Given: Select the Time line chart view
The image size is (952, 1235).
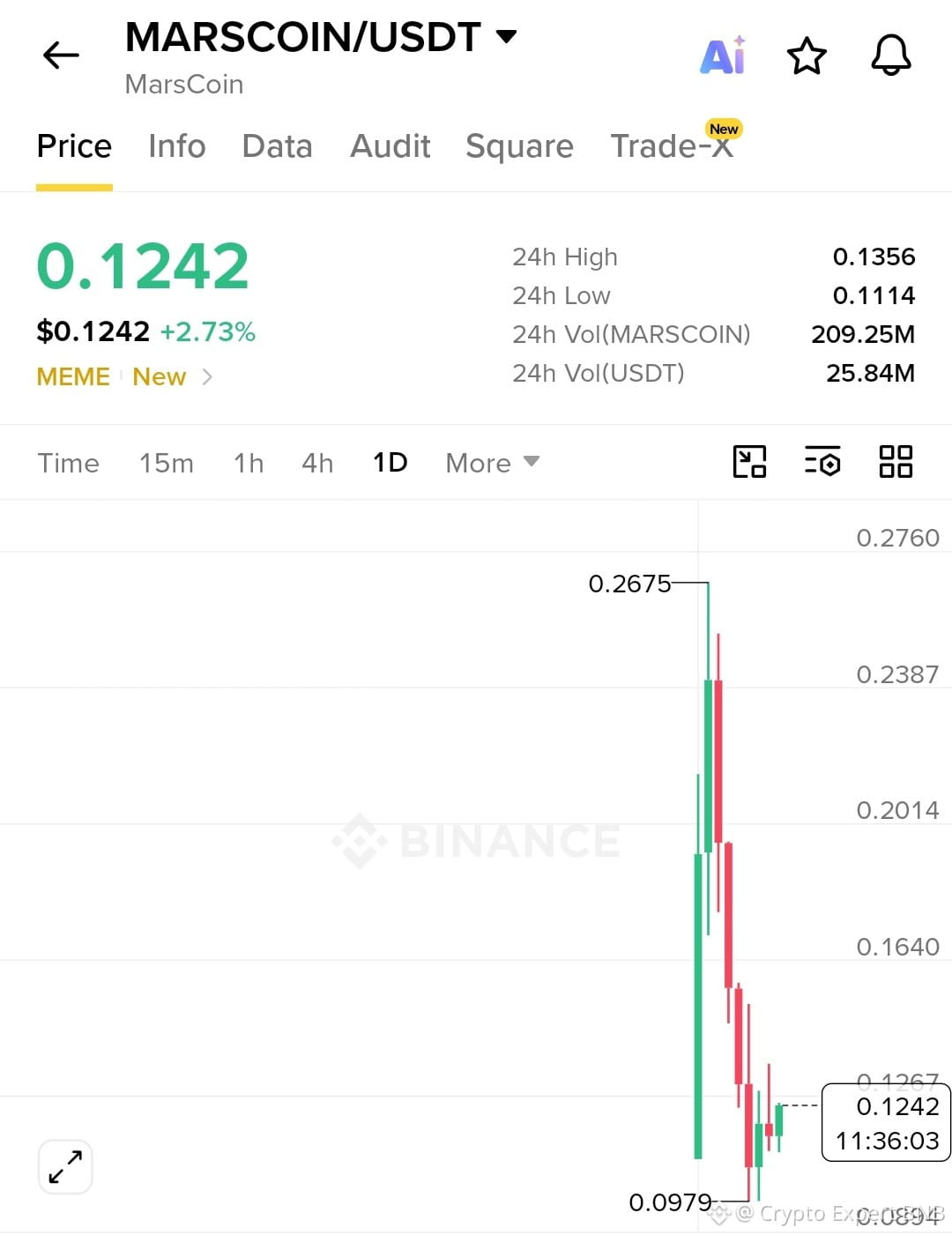Looking at the screenshot, I should (68, 463).
